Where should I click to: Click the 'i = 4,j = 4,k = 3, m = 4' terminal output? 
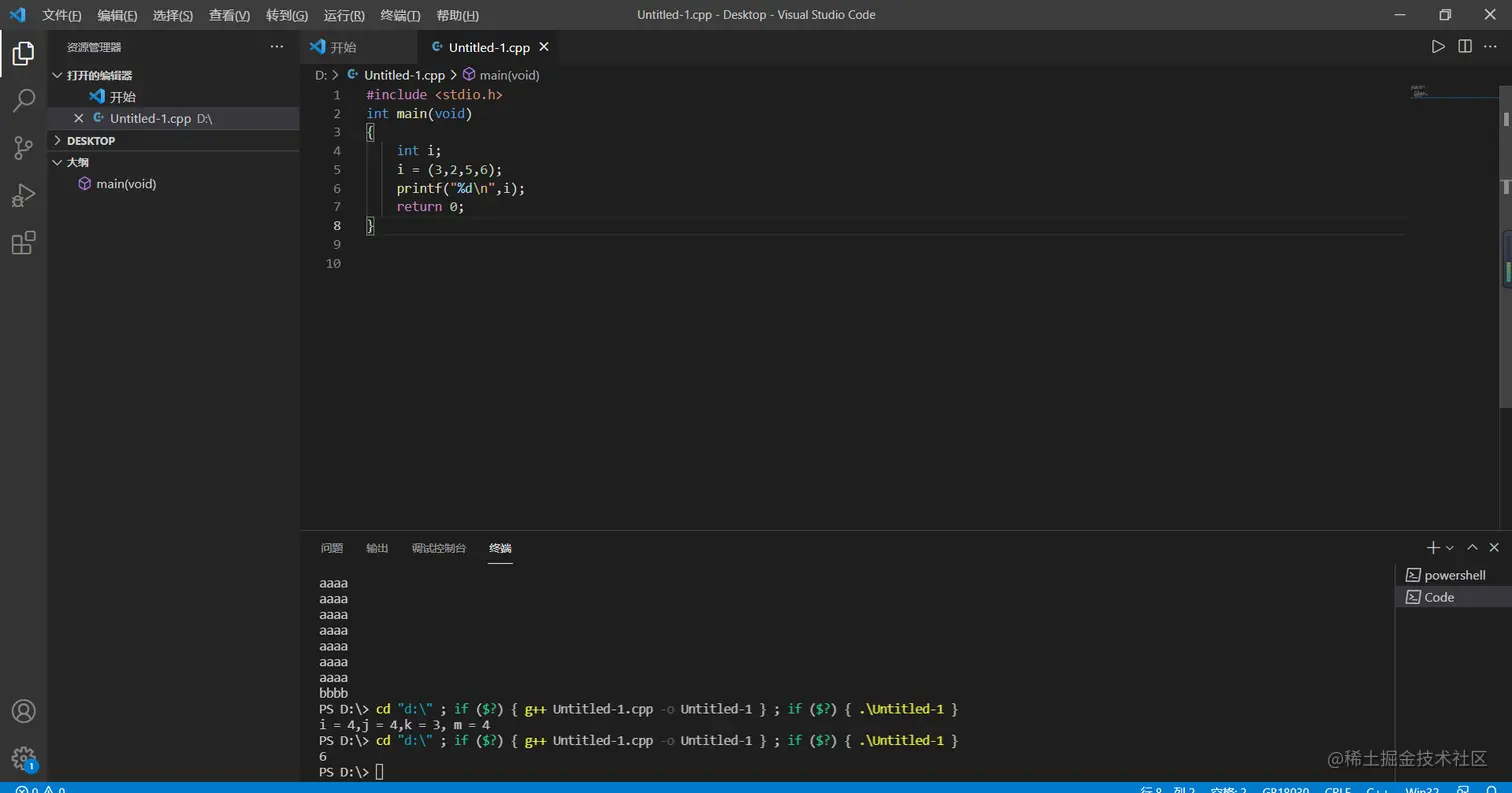pyautogui.click(x=404, y=725)
